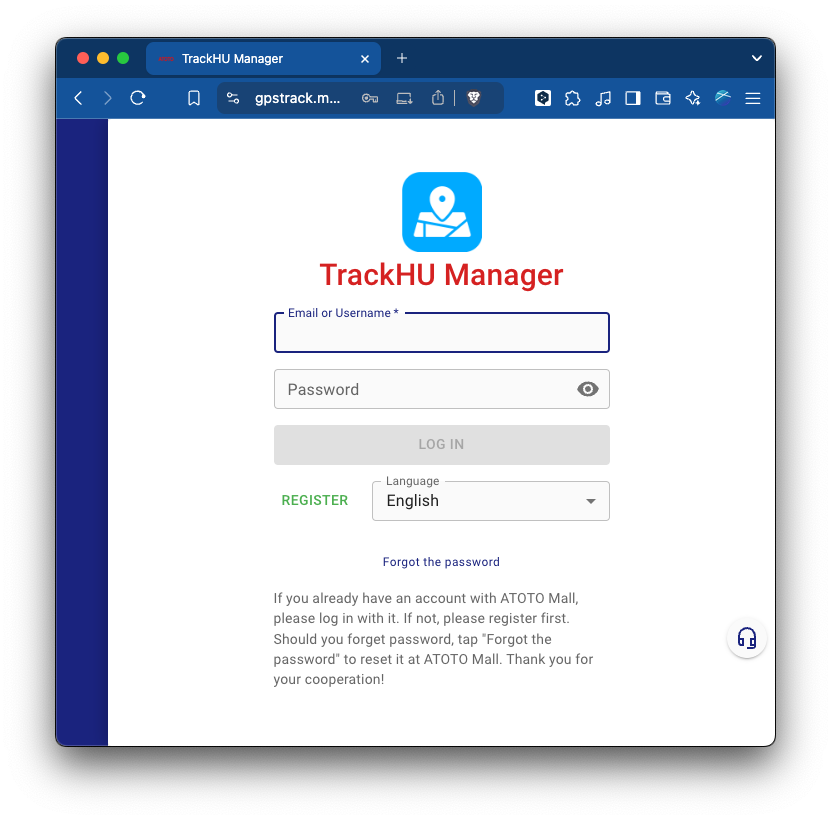
Task: Expand the tab search chevron
Action: click(757, 58)
